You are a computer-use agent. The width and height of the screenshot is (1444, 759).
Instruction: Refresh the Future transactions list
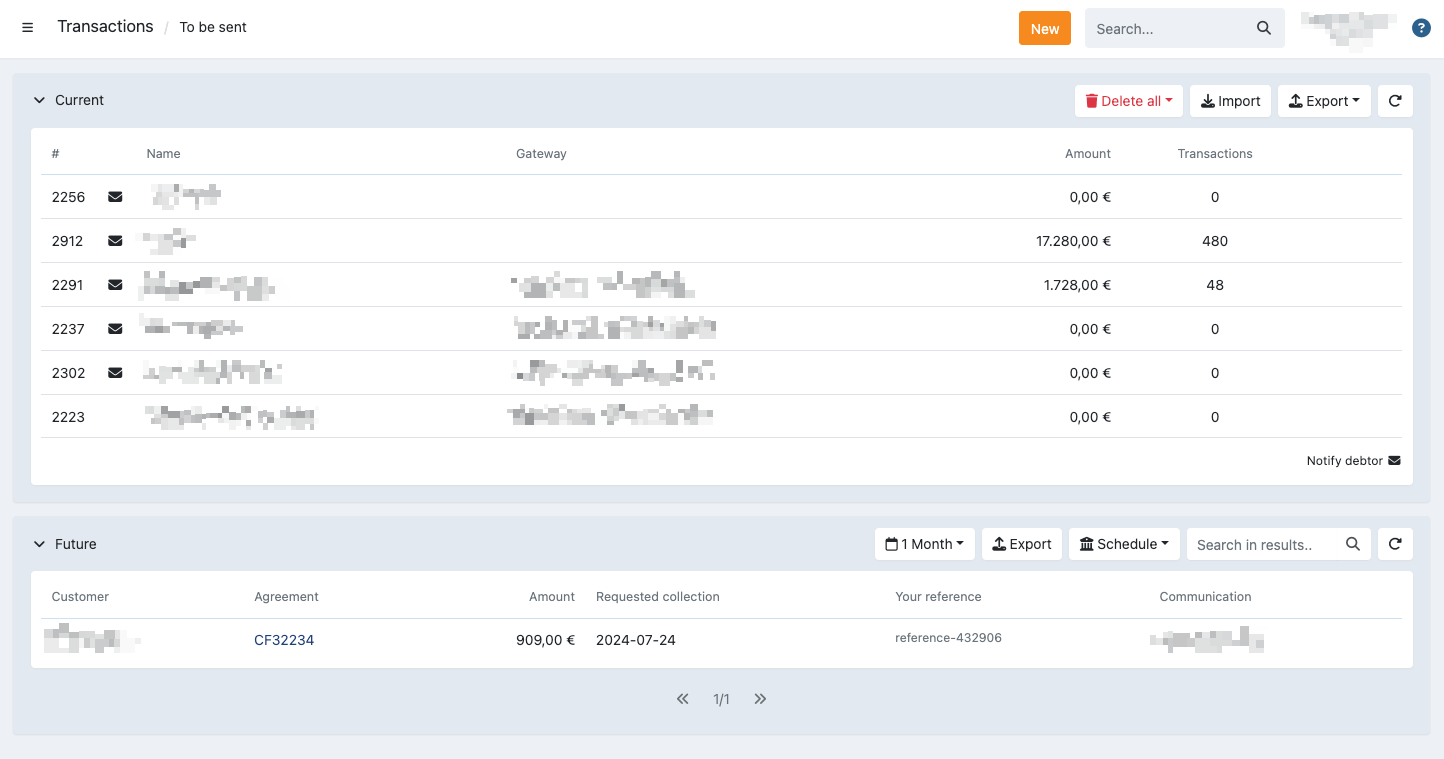pos(1395,544)
